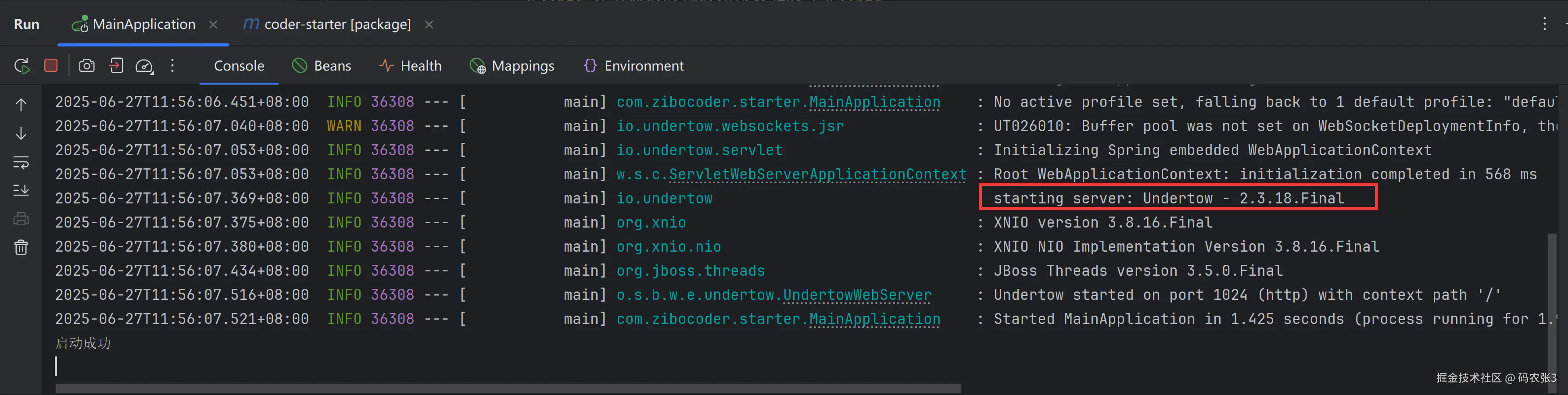
Task: Rerun the MainApplication process
Action: pyautogui.click(x=22, y=66)
